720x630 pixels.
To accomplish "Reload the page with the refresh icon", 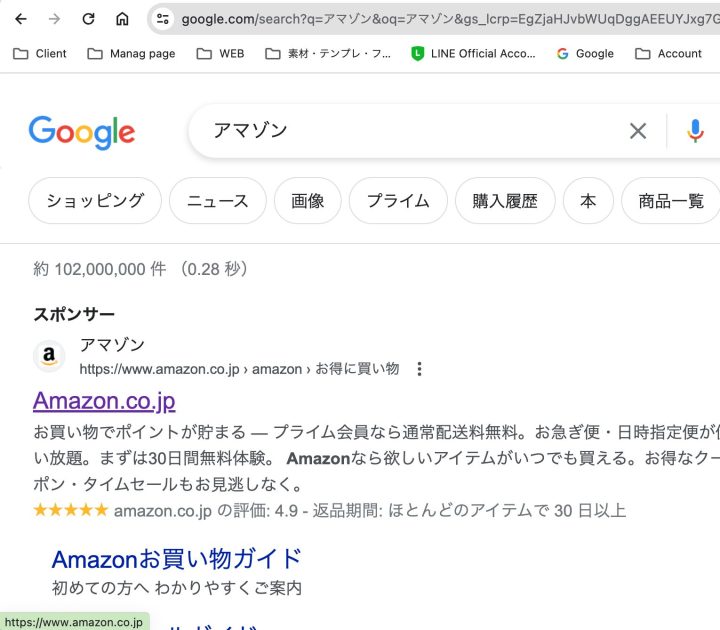I will 88,19.
